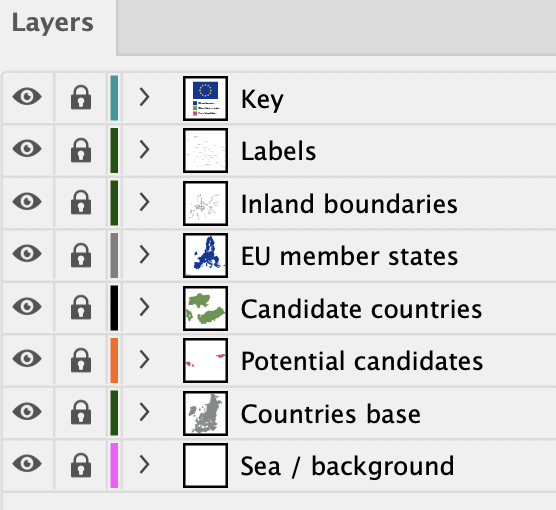Expand the Key layer chevron
The image size is (556, 510).
pyautogui.click(x=144, y=97)
